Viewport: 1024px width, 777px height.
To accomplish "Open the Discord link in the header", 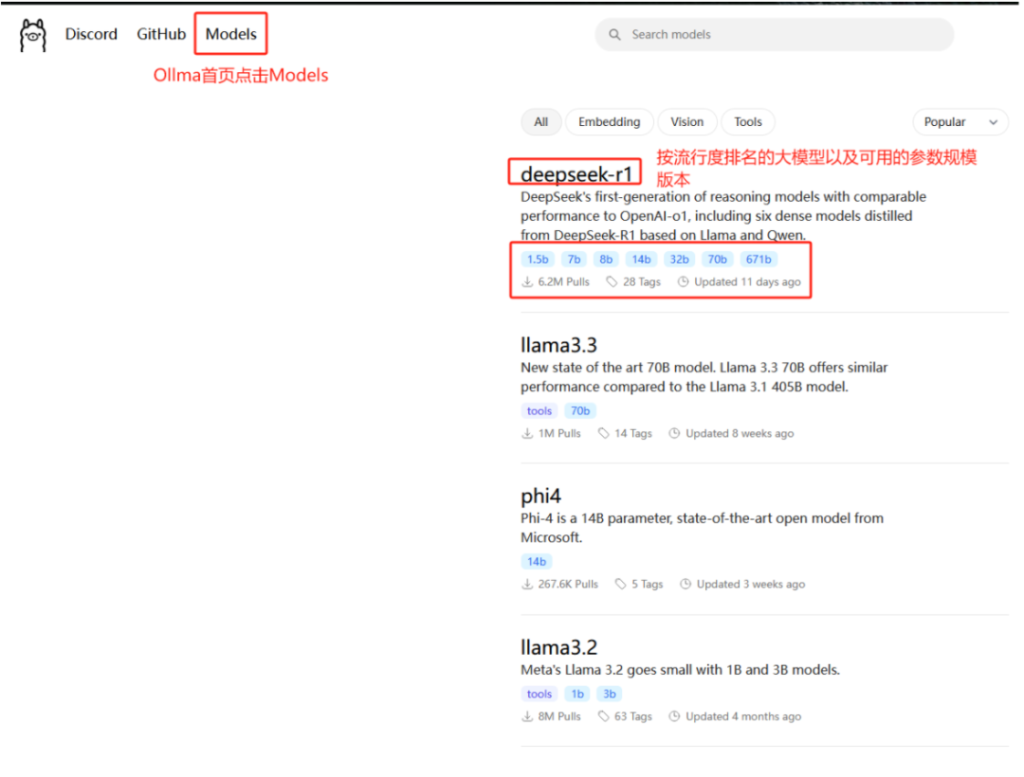I will (x=91, y=34).
